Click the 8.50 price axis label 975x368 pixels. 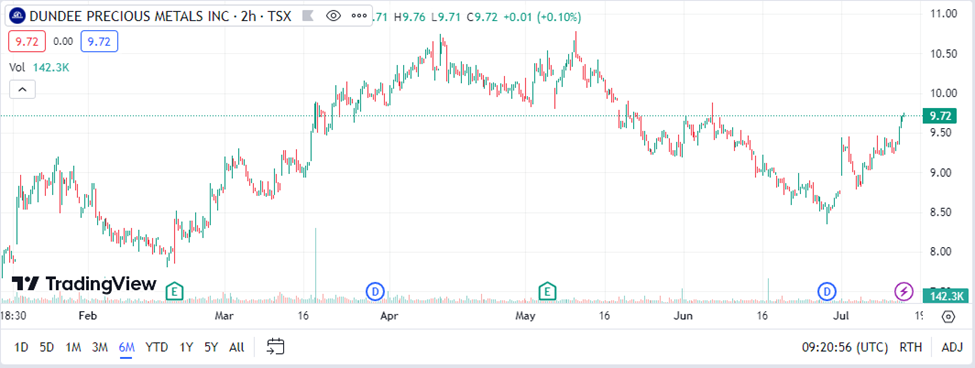[x=942, y=212]
